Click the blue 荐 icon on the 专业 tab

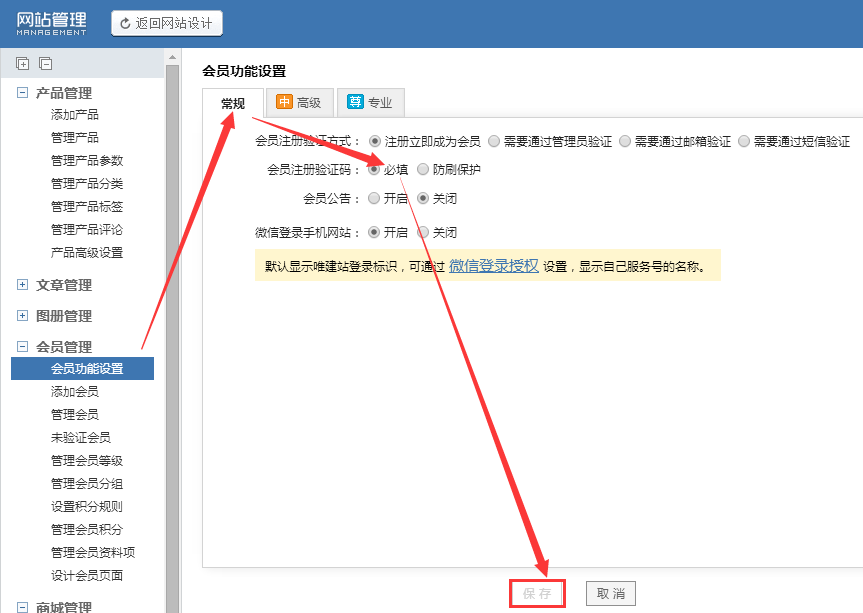(x=355, y=102)
